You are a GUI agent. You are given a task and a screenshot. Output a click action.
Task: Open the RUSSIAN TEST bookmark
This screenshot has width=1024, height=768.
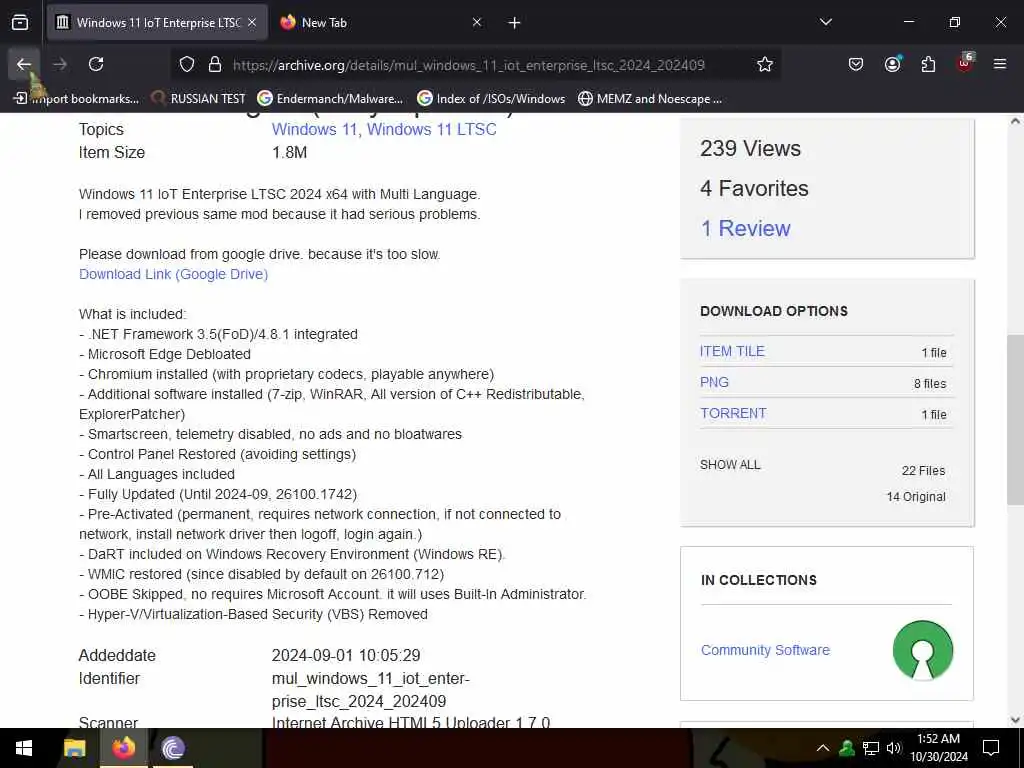(x=199, y=99)
